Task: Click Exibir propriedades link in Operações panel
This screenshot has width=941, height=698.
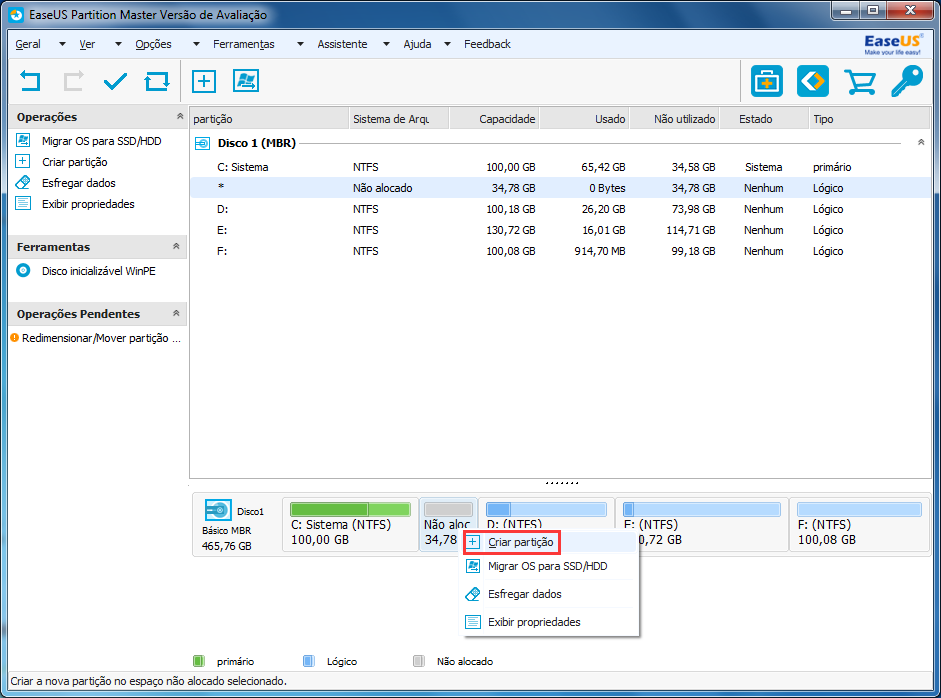Action: point(88,204)
